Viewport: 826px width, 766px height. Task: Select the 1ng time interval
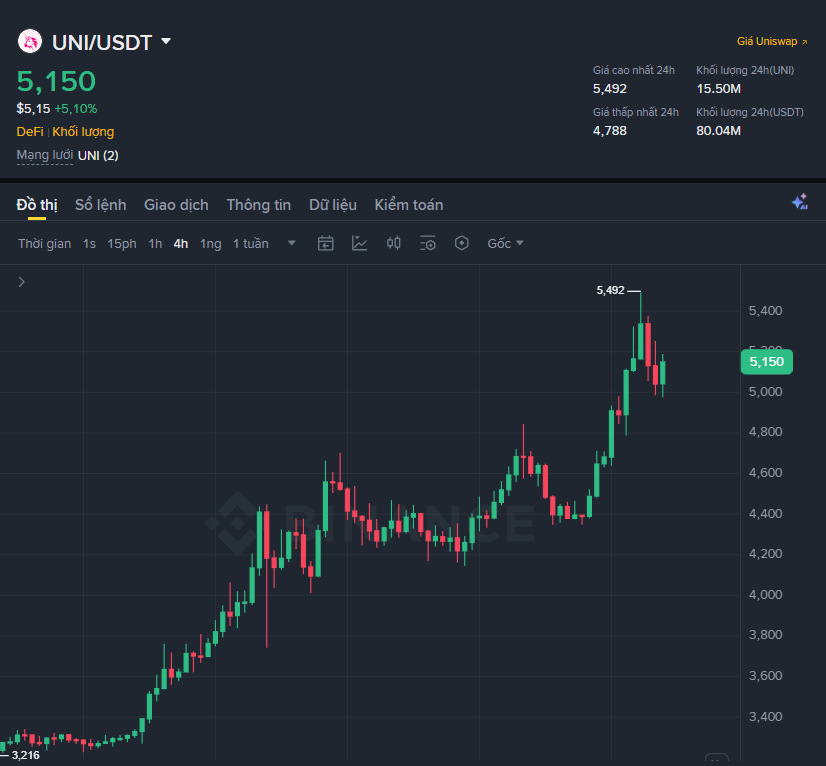click(x=211, y=244)
